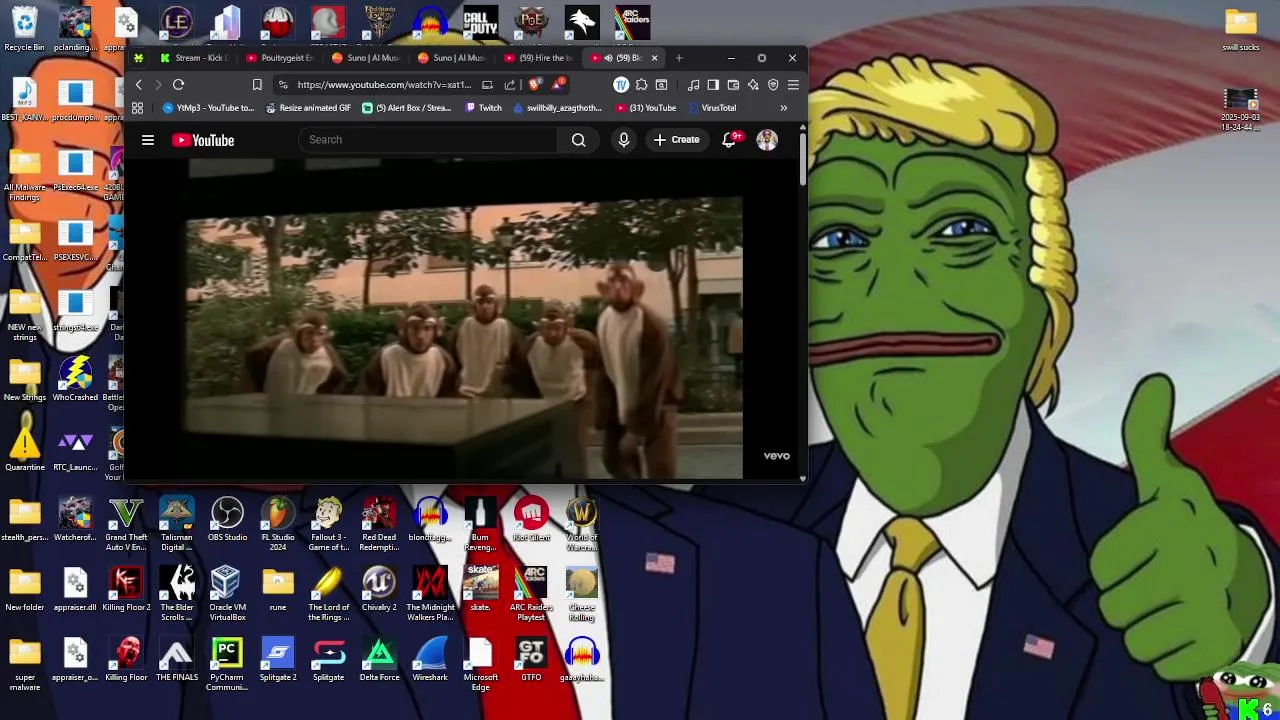
Task: Open the browser playlist music note icon
Action: pos(693,85)
